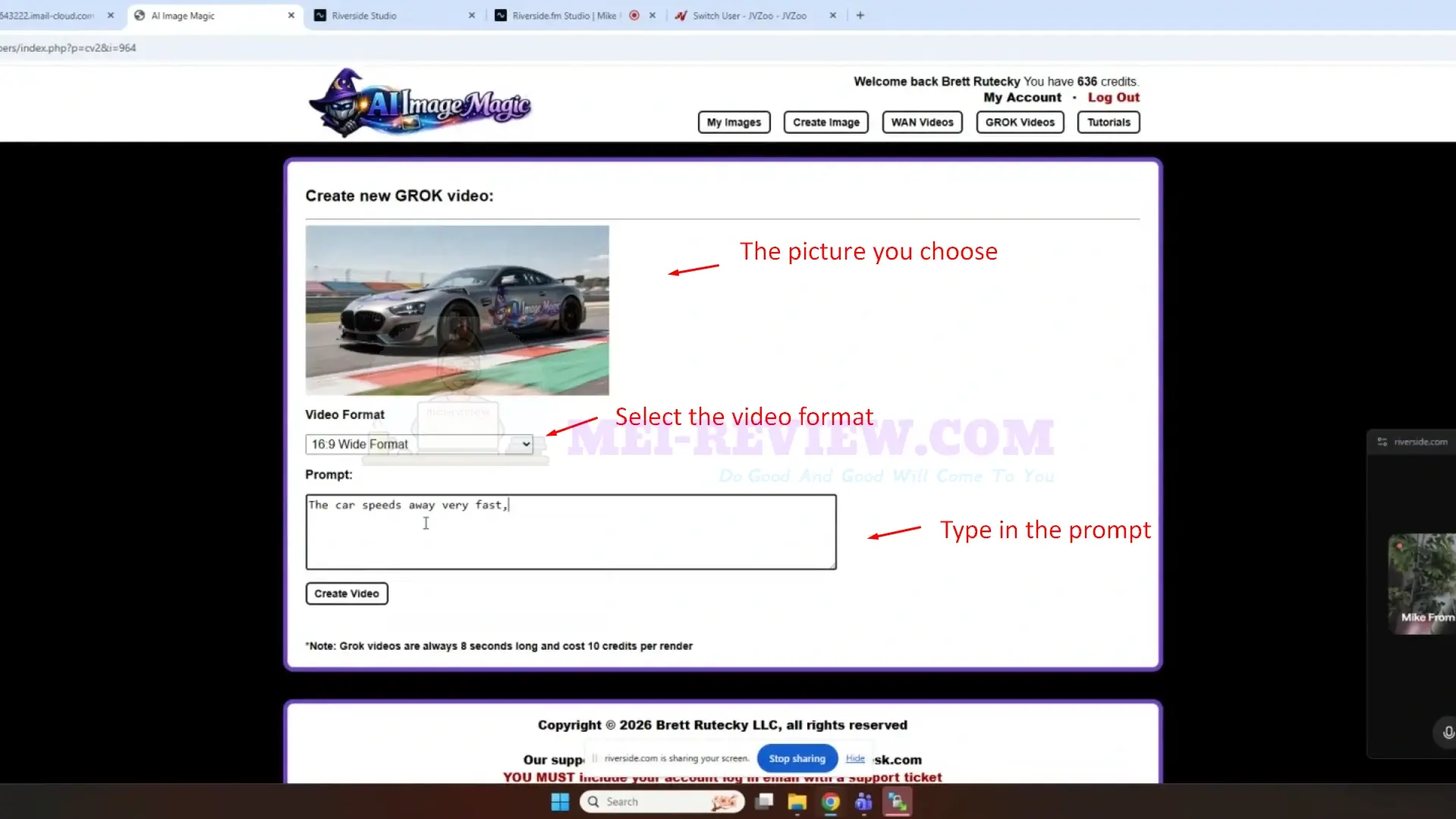Click the AI Image Magic wizard logo

click(420, 103)
